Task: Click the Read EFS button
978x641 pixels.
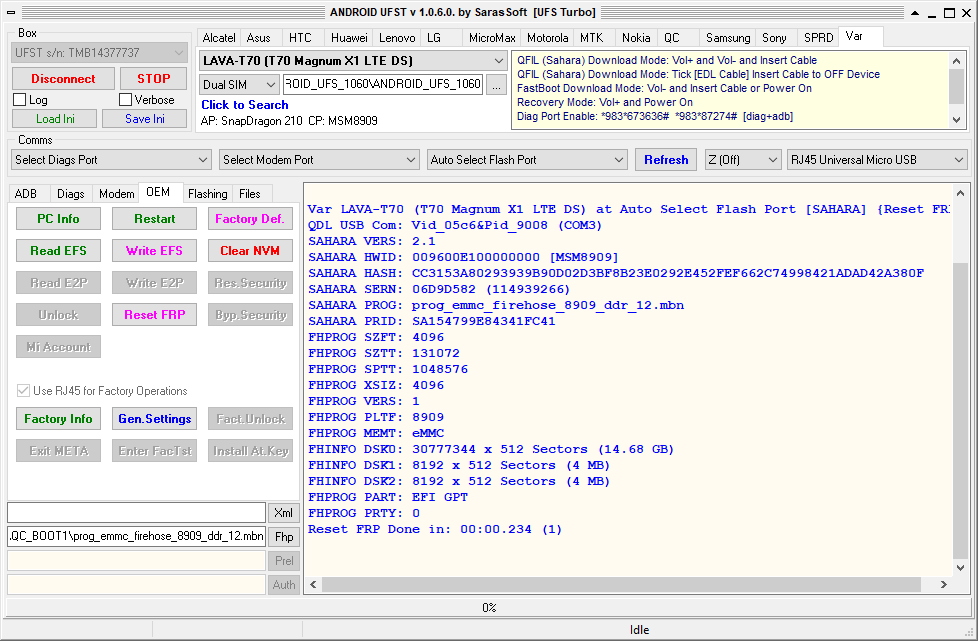Action: (x=58, y=251)
